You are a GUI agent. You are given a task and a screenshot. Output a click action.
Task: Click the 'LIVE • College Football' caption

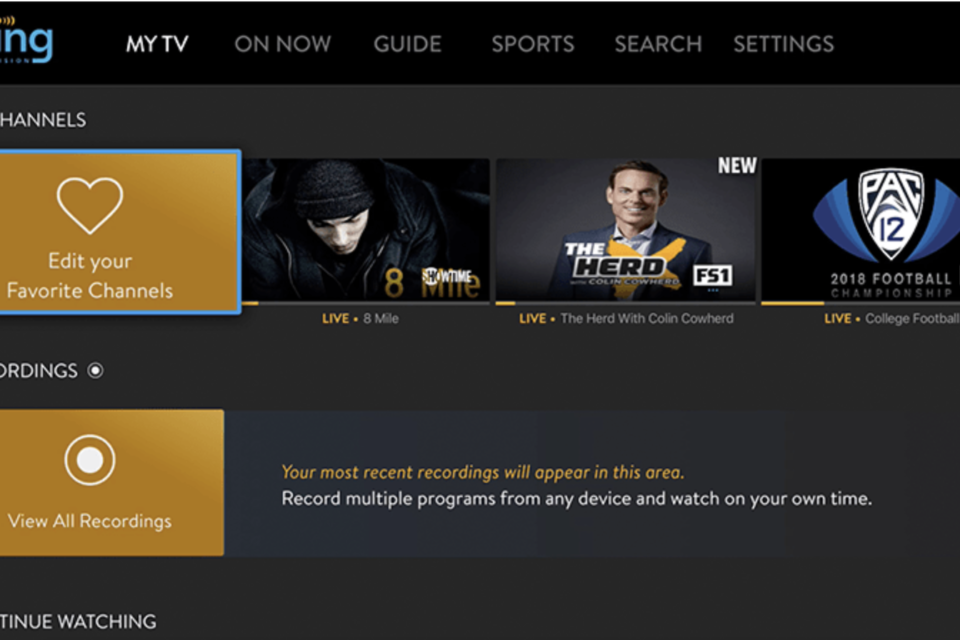coord(892,318)
